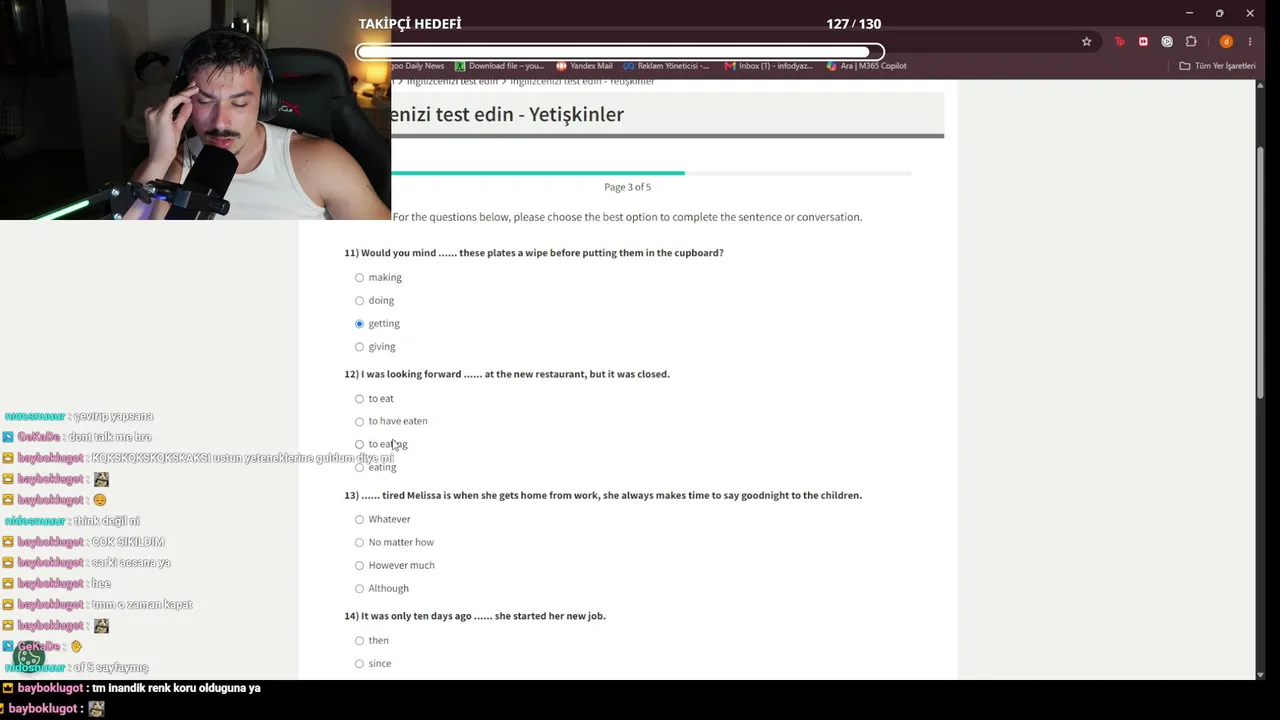Minimize the browser window

(1189, 13)
